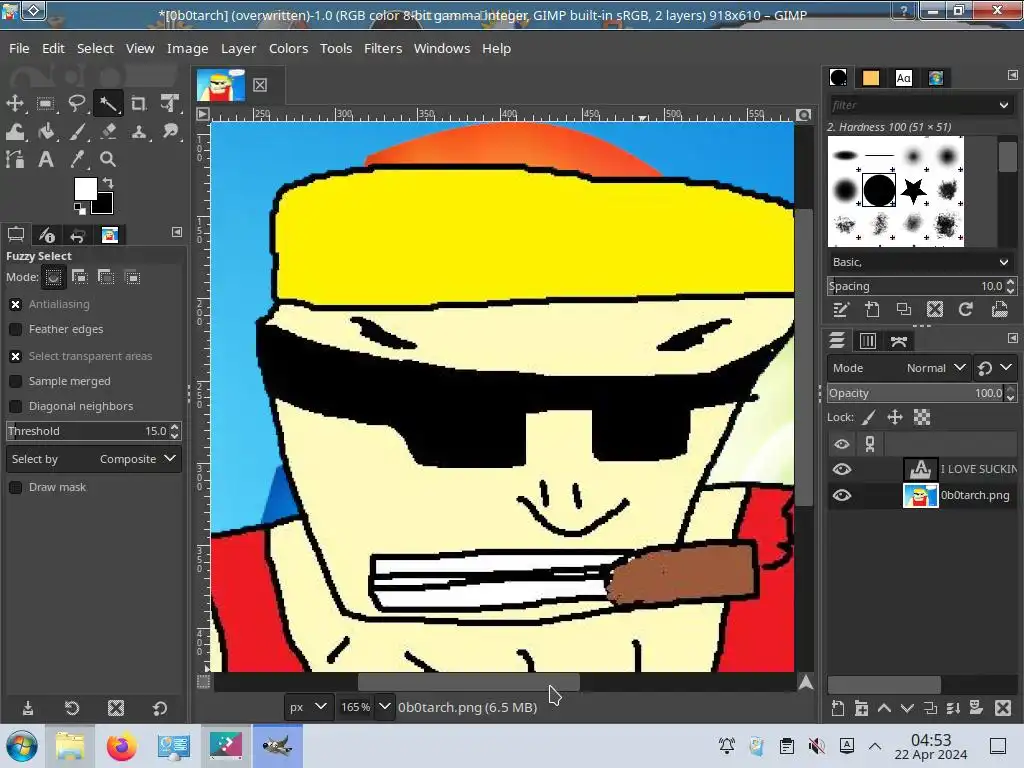Open the Images tab in the left dock
The image size is (1024, 768).
[x=110, y=234]
